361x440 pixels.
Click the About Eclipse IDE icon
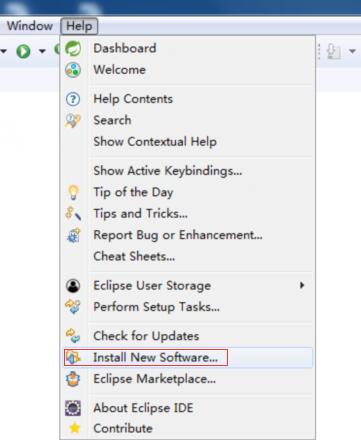click(73, 408)
